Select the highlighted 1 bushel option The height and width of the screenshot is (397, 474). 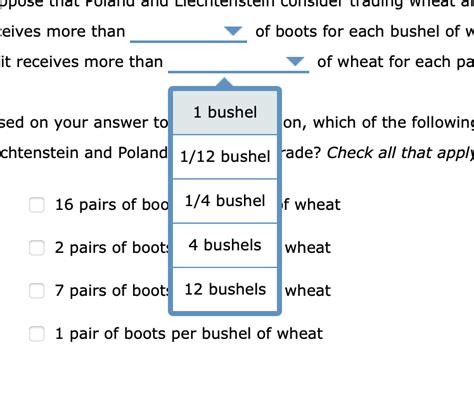225,112
